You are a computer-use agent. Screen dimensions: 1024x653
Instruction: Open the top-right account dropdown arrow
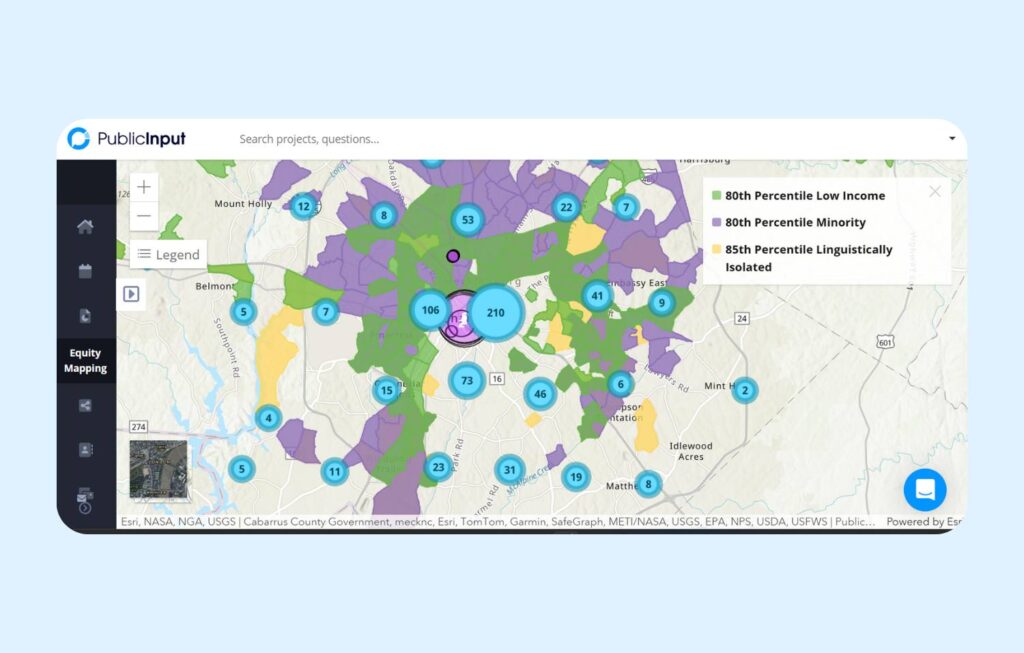point(951,139)
